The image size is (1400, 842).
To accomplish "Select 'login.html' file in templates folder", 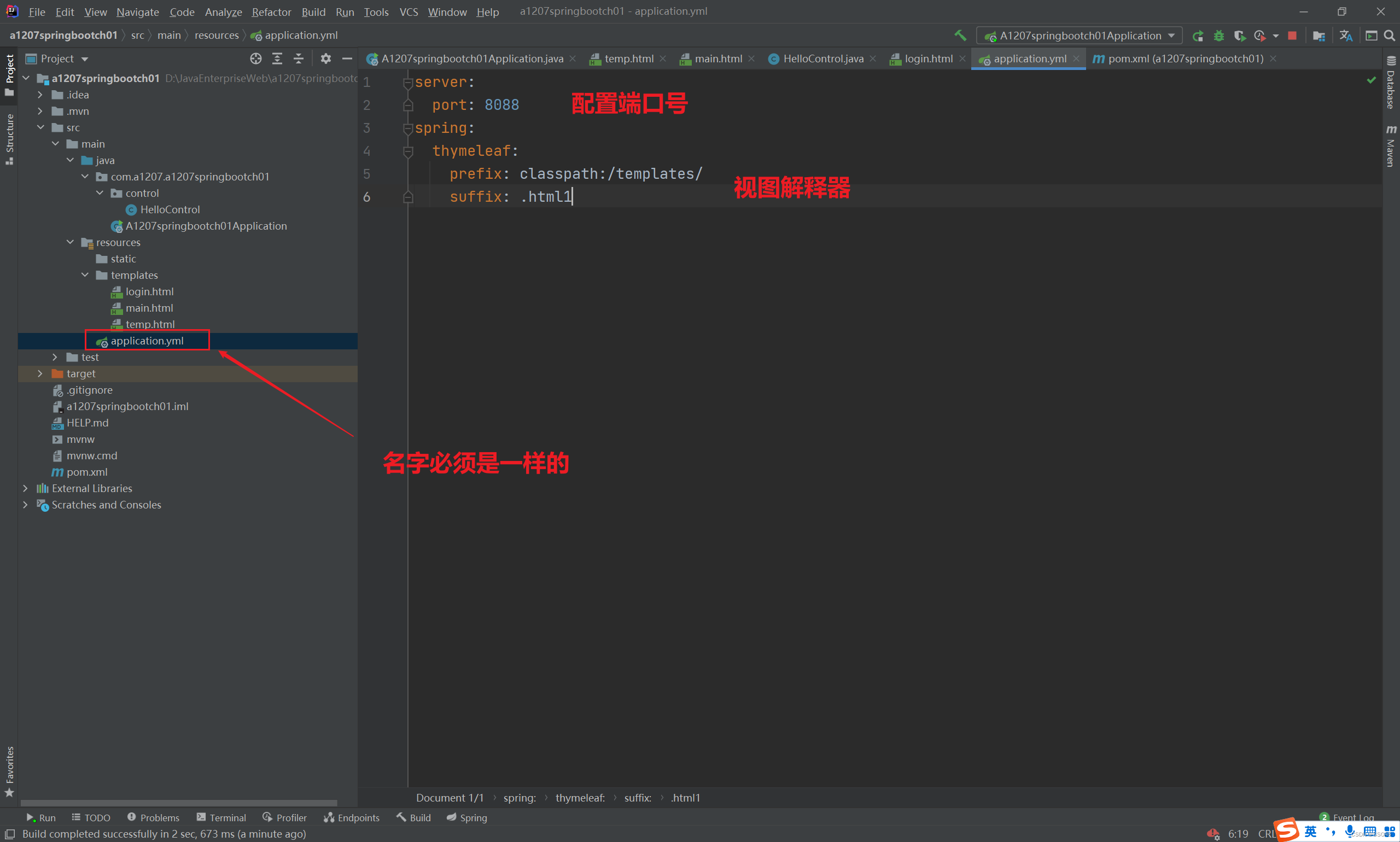I will [x=148, y=291].
